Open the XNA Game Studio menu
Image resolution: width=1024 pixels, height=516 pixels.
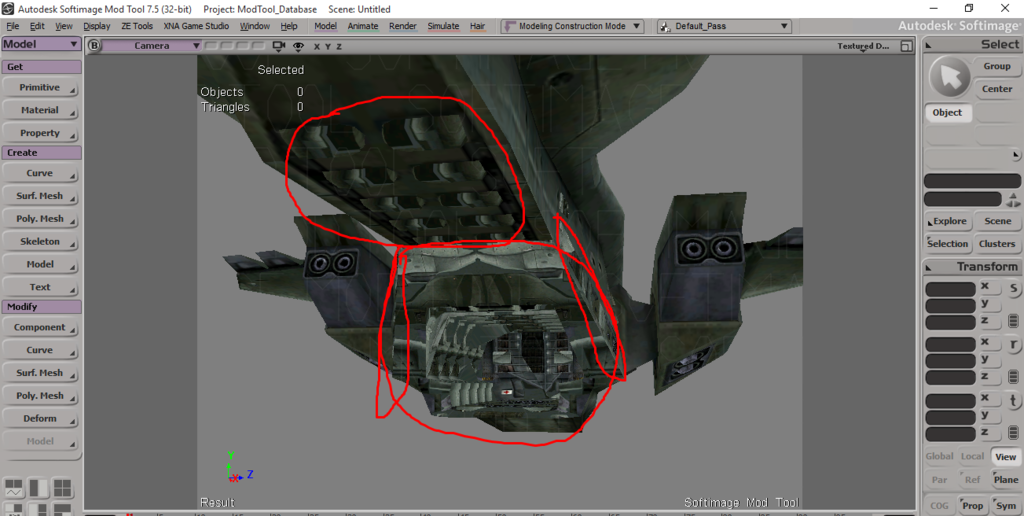[x=196, y=26]
